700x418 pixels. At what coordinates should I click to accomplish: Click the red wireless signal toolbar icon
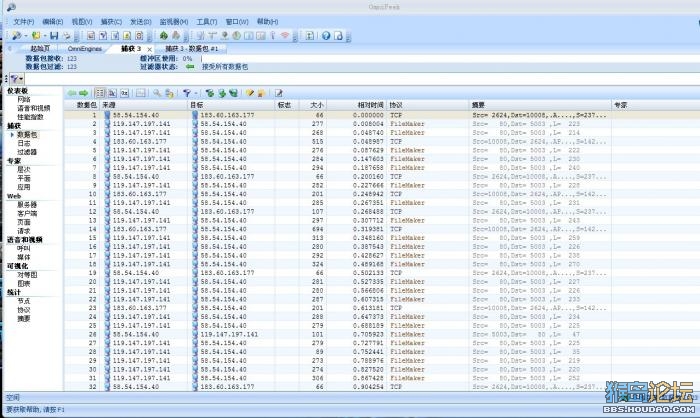point(284,35)
